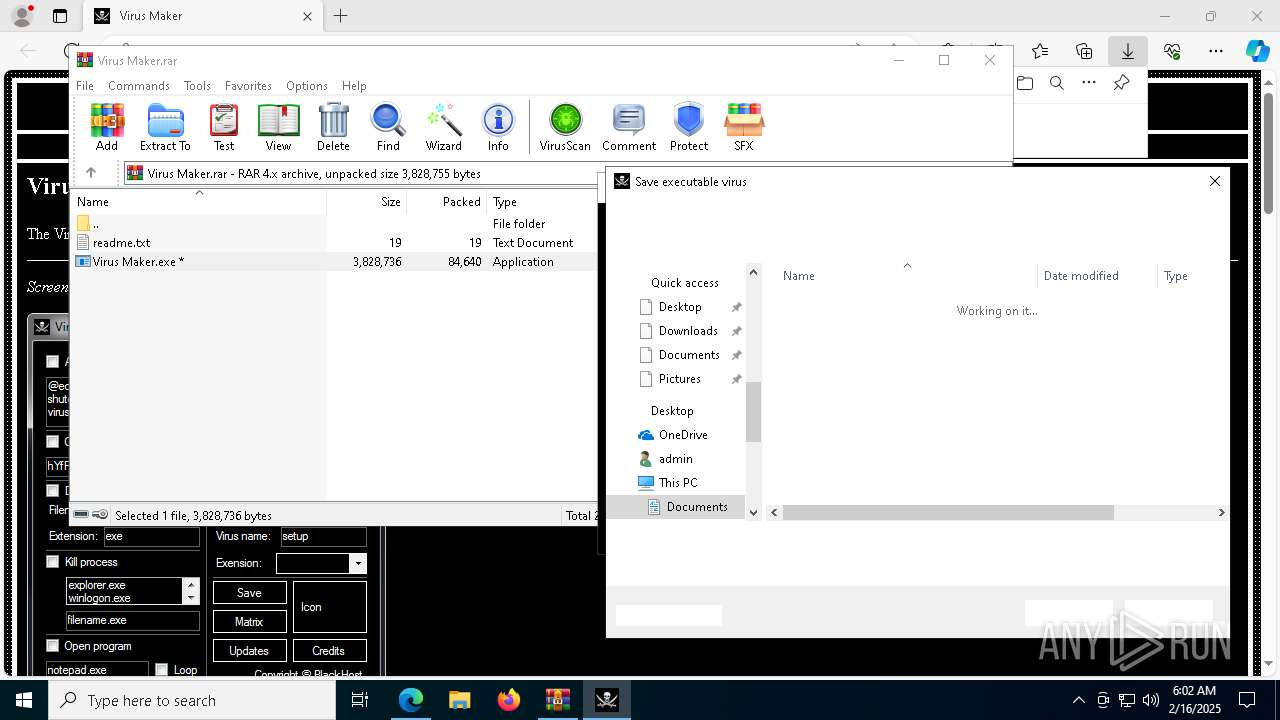Select This PC in navigation pane
Viewport: 1280px width, 720px height.
[678, 483]
